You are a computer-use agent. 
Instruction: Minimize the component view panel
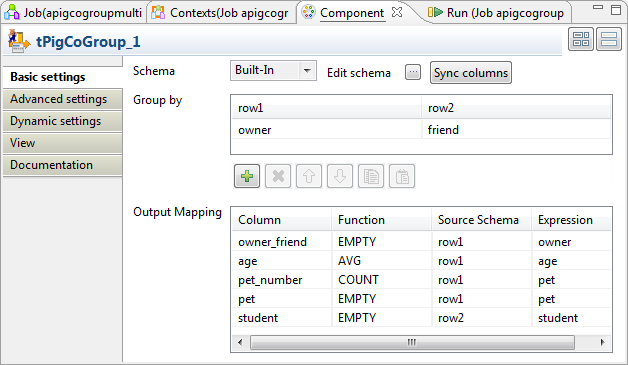coord(598,7)
